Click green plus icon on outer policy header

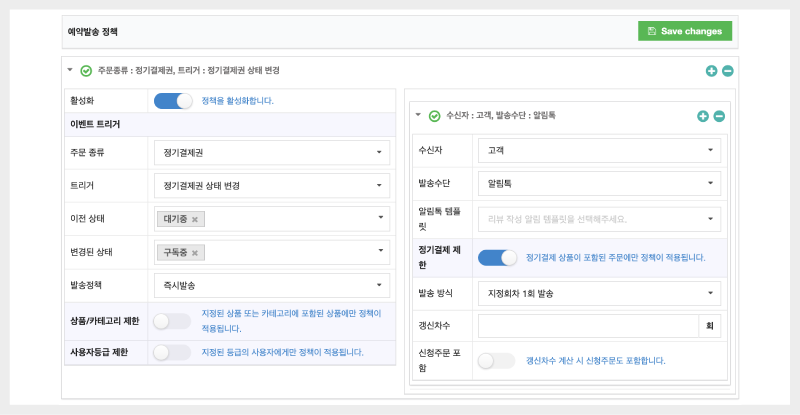pos(711,71)
